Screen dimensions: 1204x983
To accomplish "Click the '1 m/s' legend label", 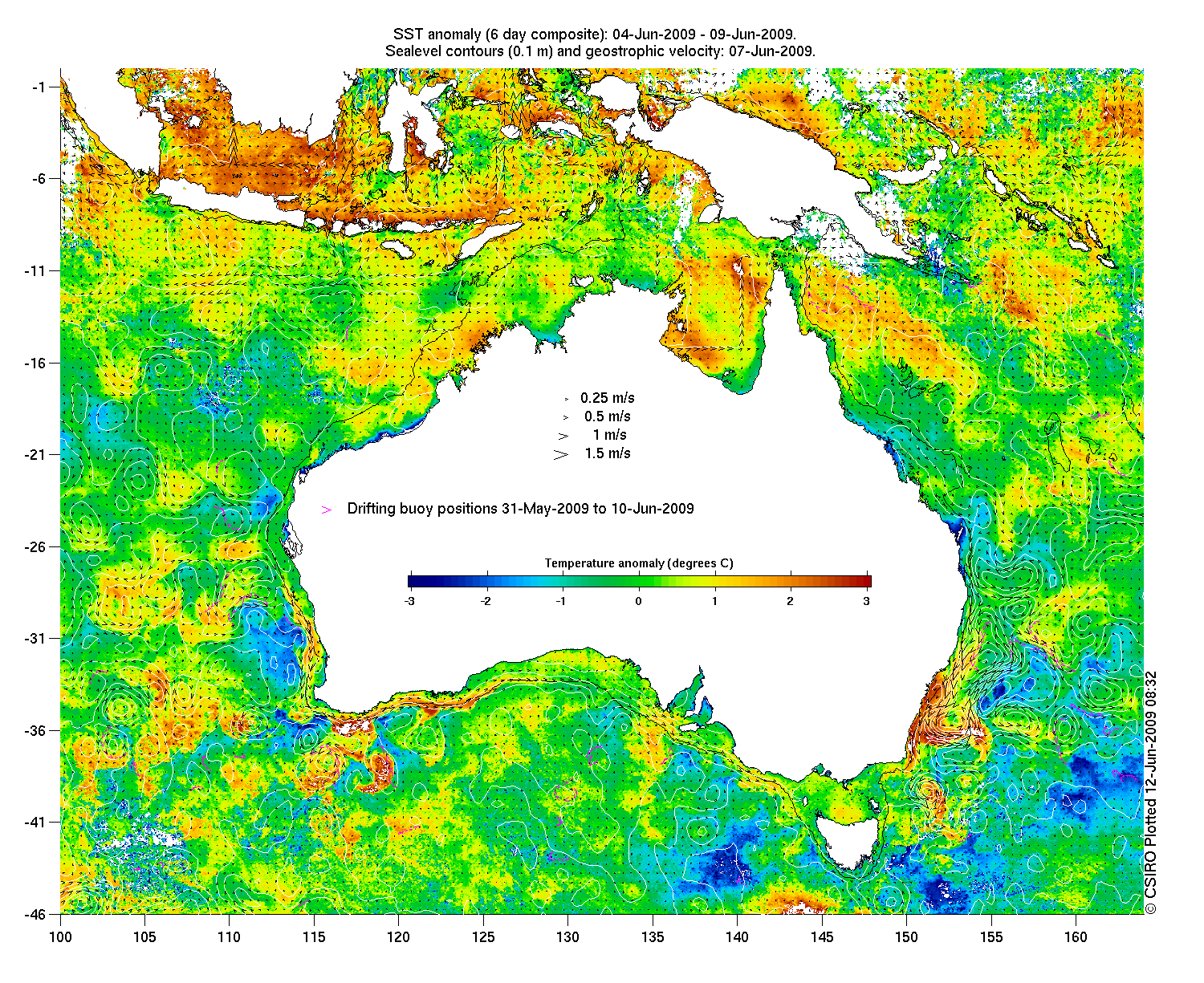I will coord(610,435).
